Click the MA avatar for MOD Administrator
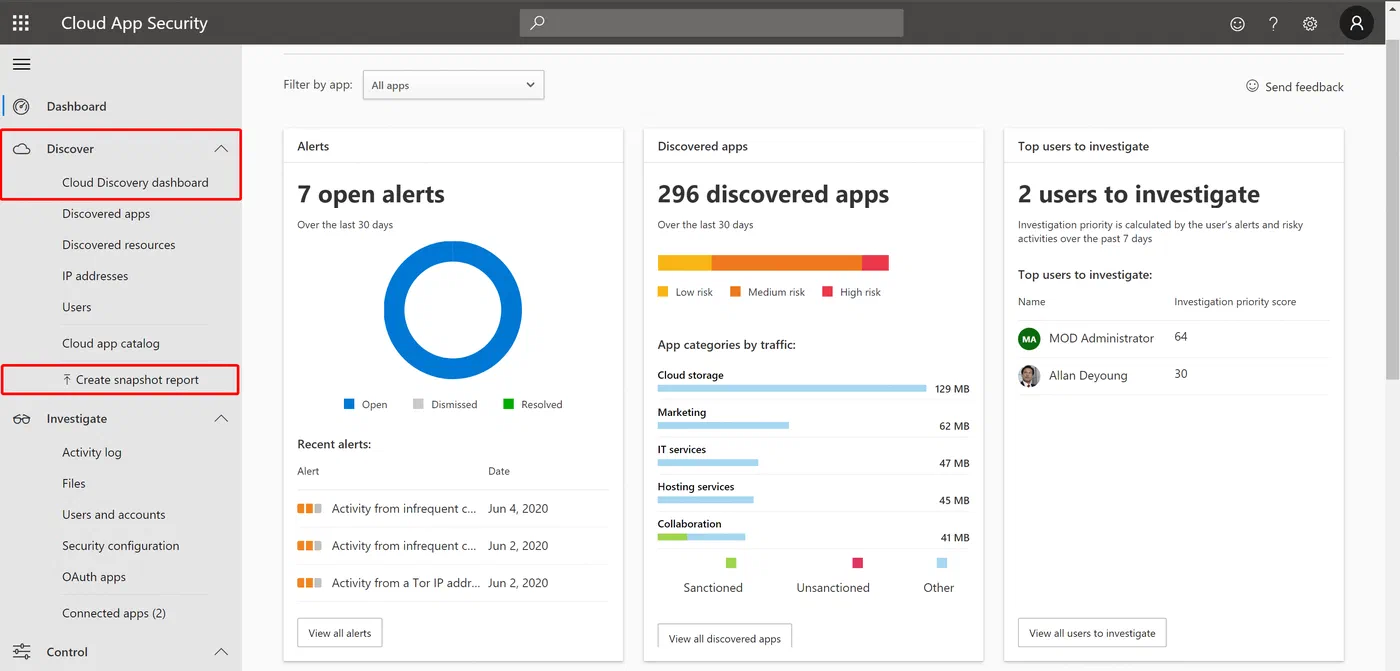 pos(1029,339)
